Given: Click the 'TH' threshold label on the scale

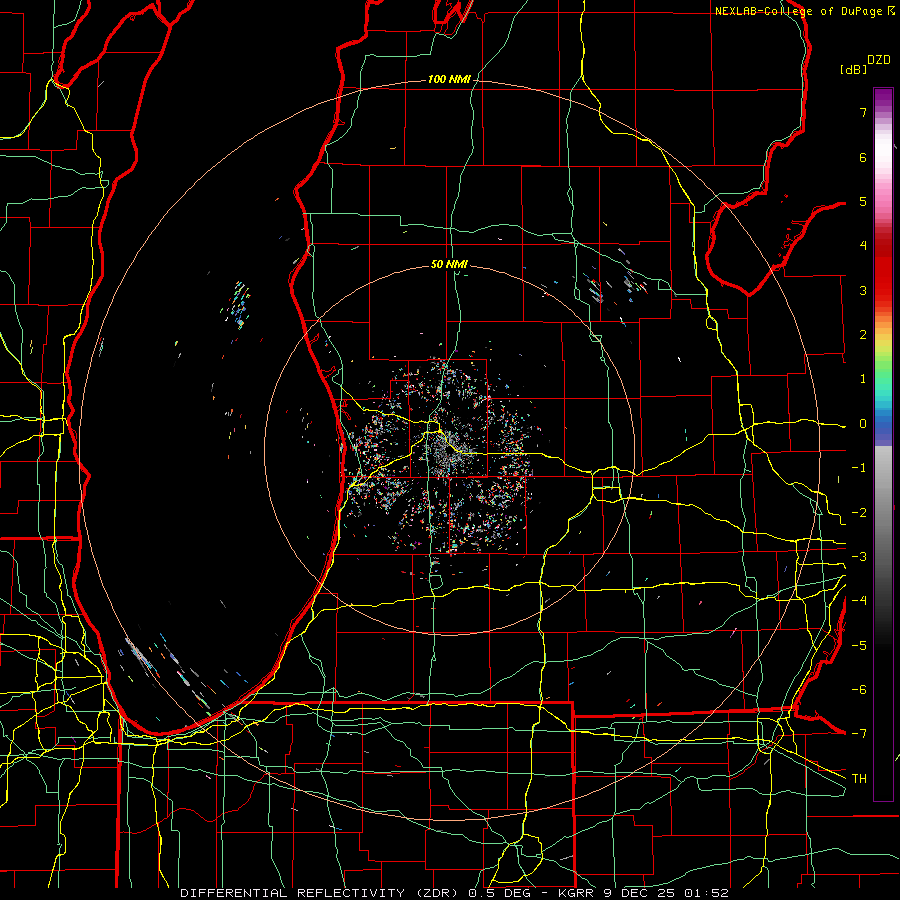Looking at the screenshot, I should [859, 779].
